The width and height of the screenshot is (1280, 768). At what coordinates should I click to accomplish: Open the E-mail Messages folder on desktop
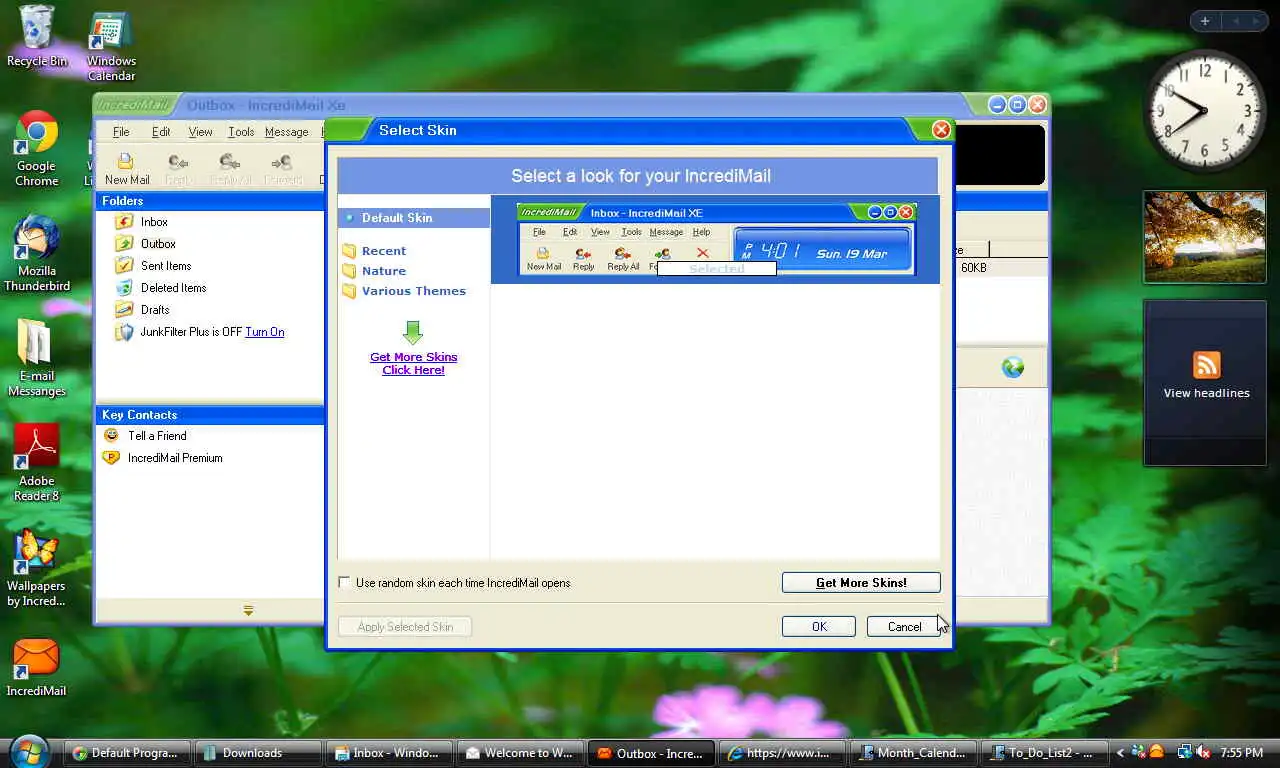point(37,358)
